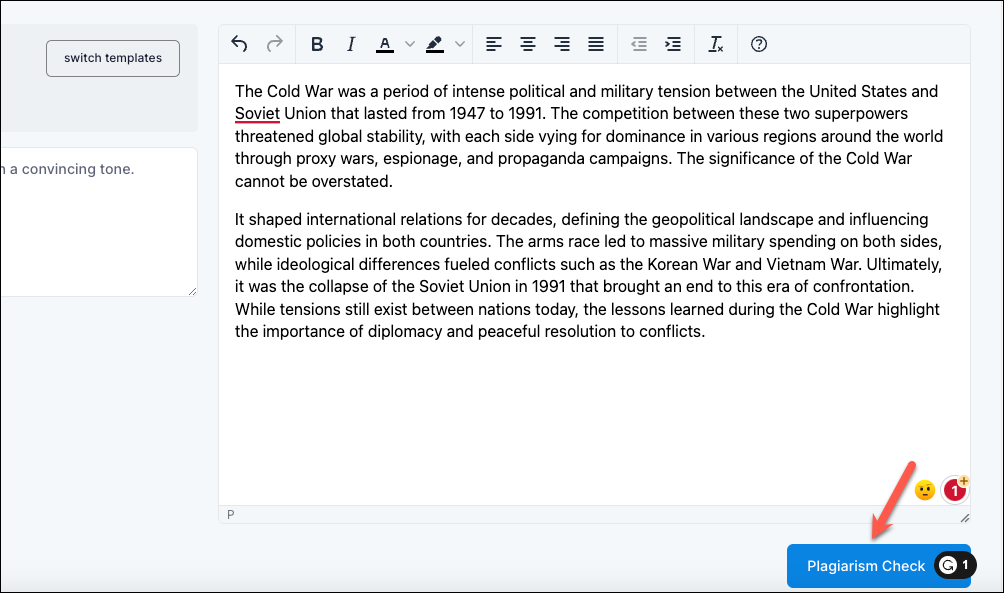Align text left
Screen dimensions: 1004x593
tap(494, 44)
